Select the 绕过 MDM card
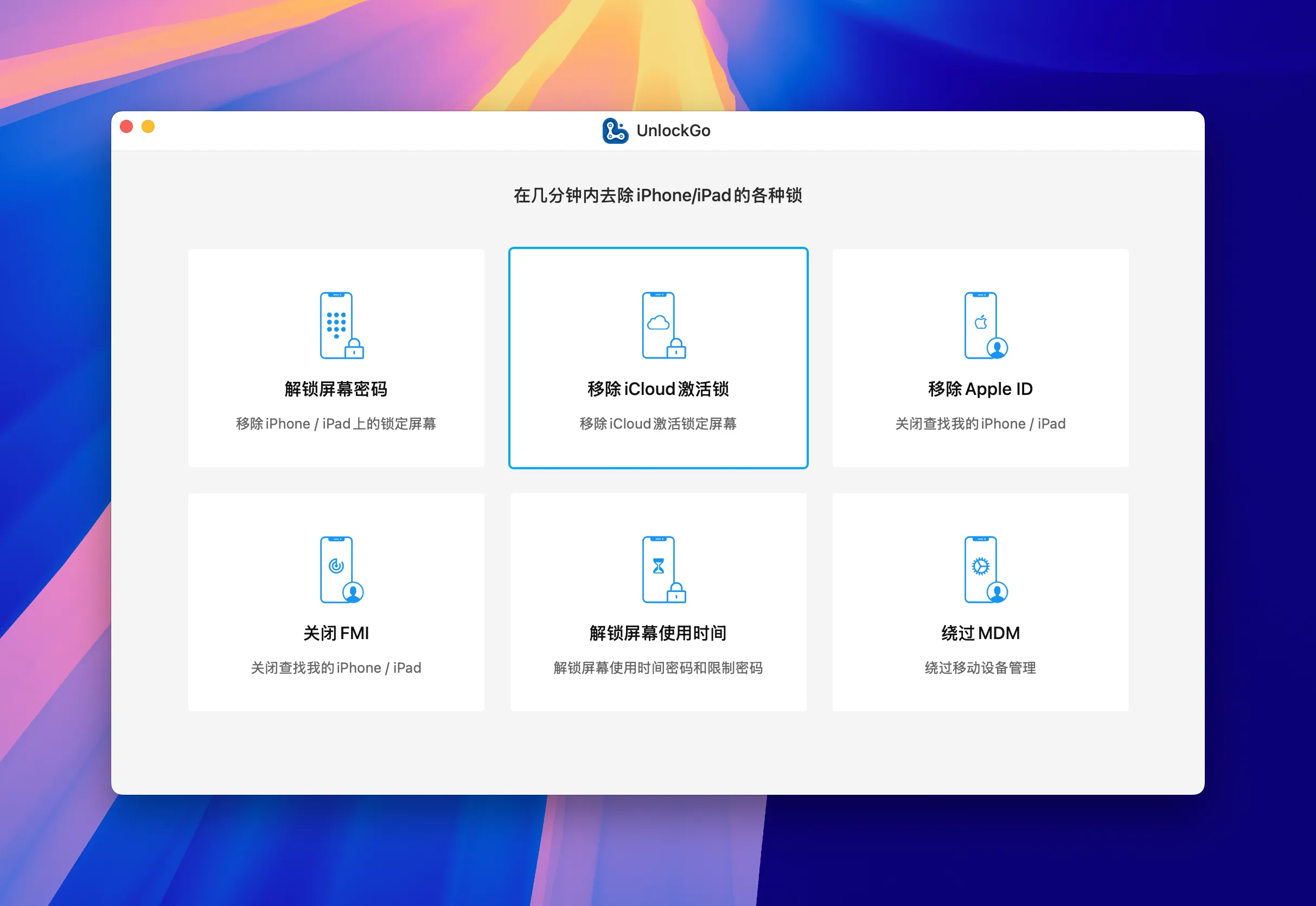Screen dimensions: 1316x906 [x=980, y=601]
